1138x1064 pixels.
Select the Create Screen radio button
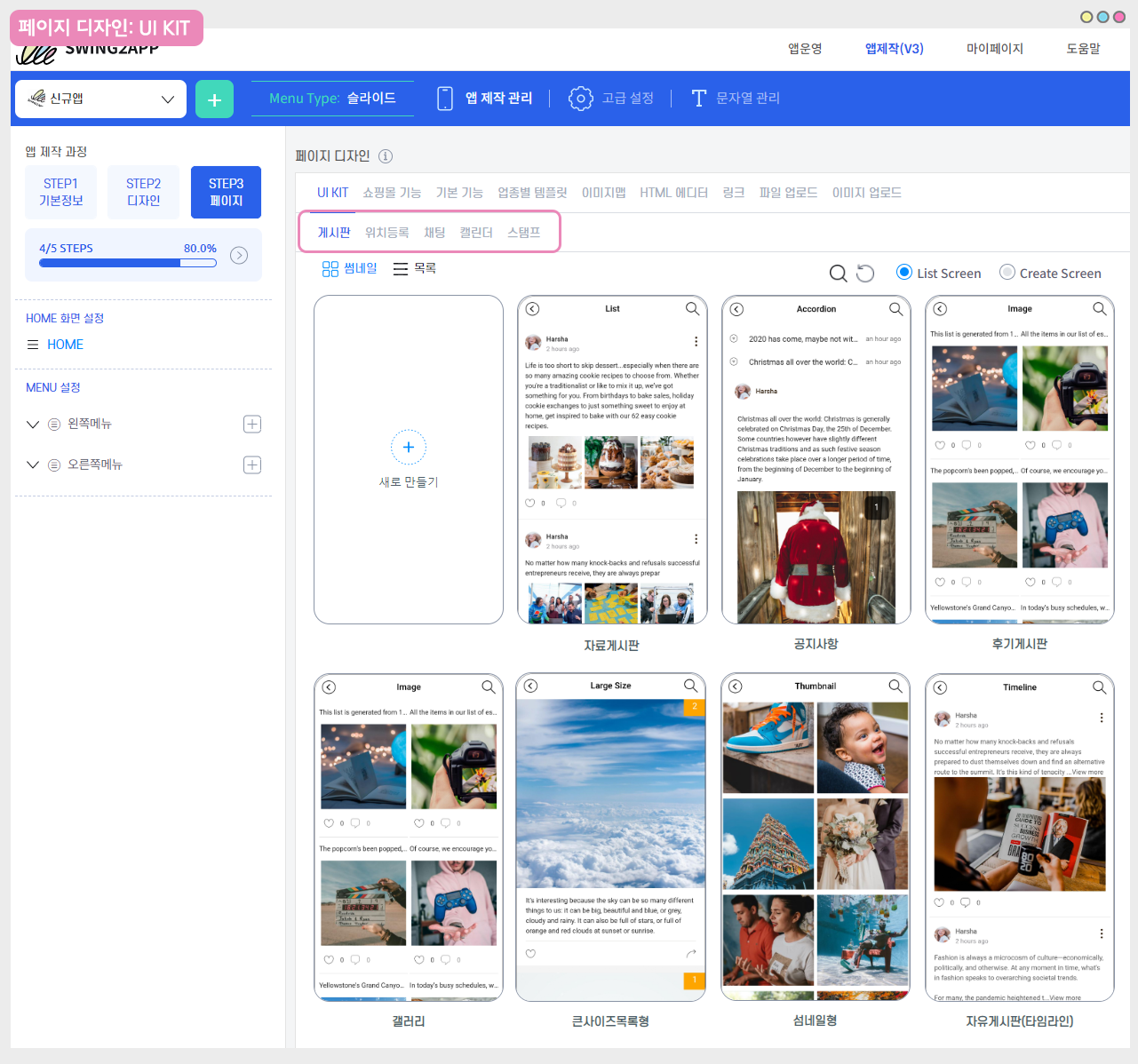coord(1007,273)
